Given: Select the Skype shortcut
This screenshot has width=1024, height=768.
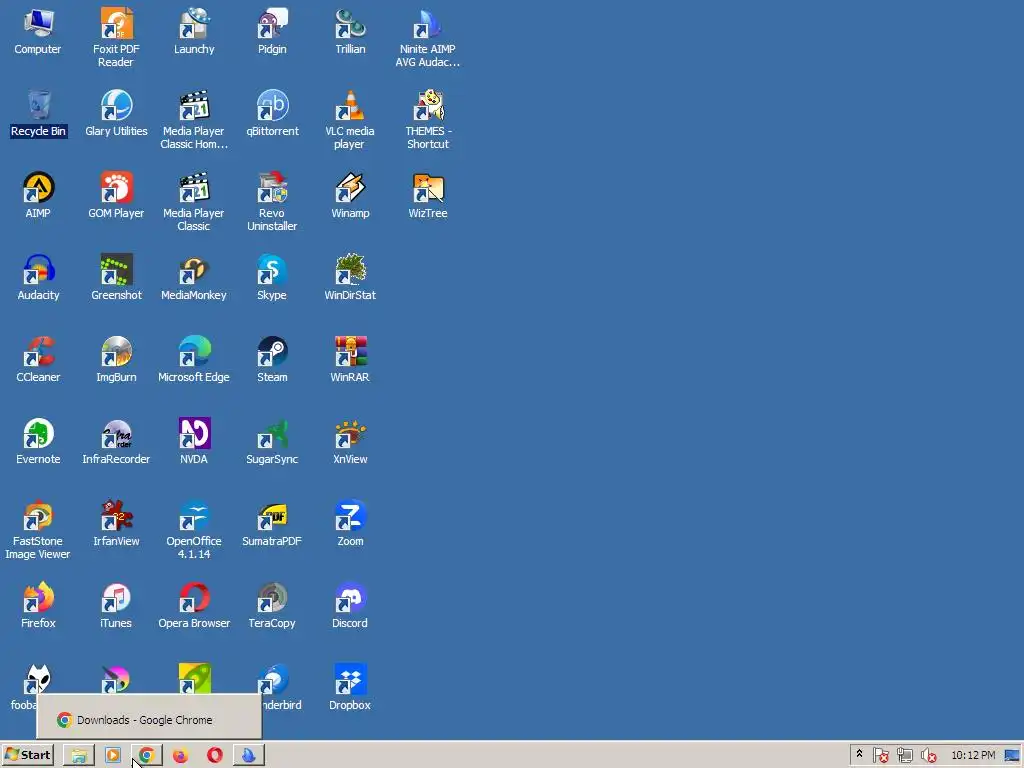Looking at the screenshot, I should pos(272,278).
